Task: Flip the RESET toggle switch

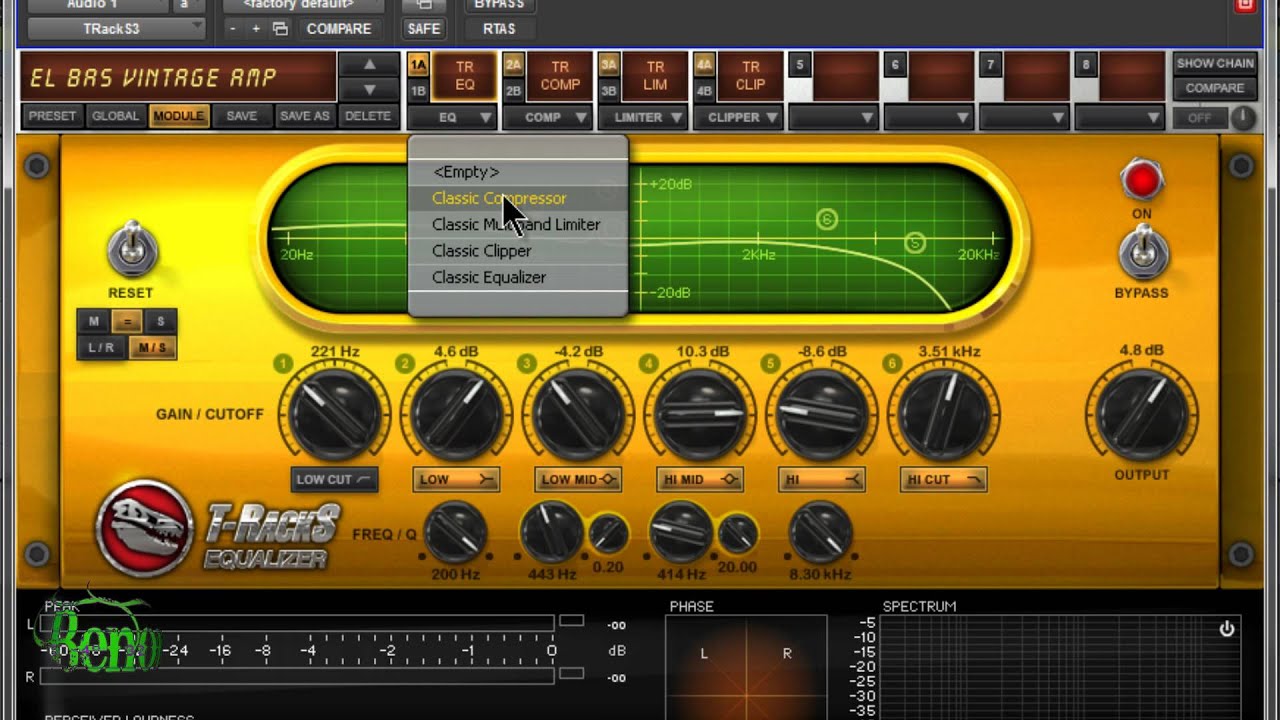Action: pyautogui.click(x=132, y=249)
